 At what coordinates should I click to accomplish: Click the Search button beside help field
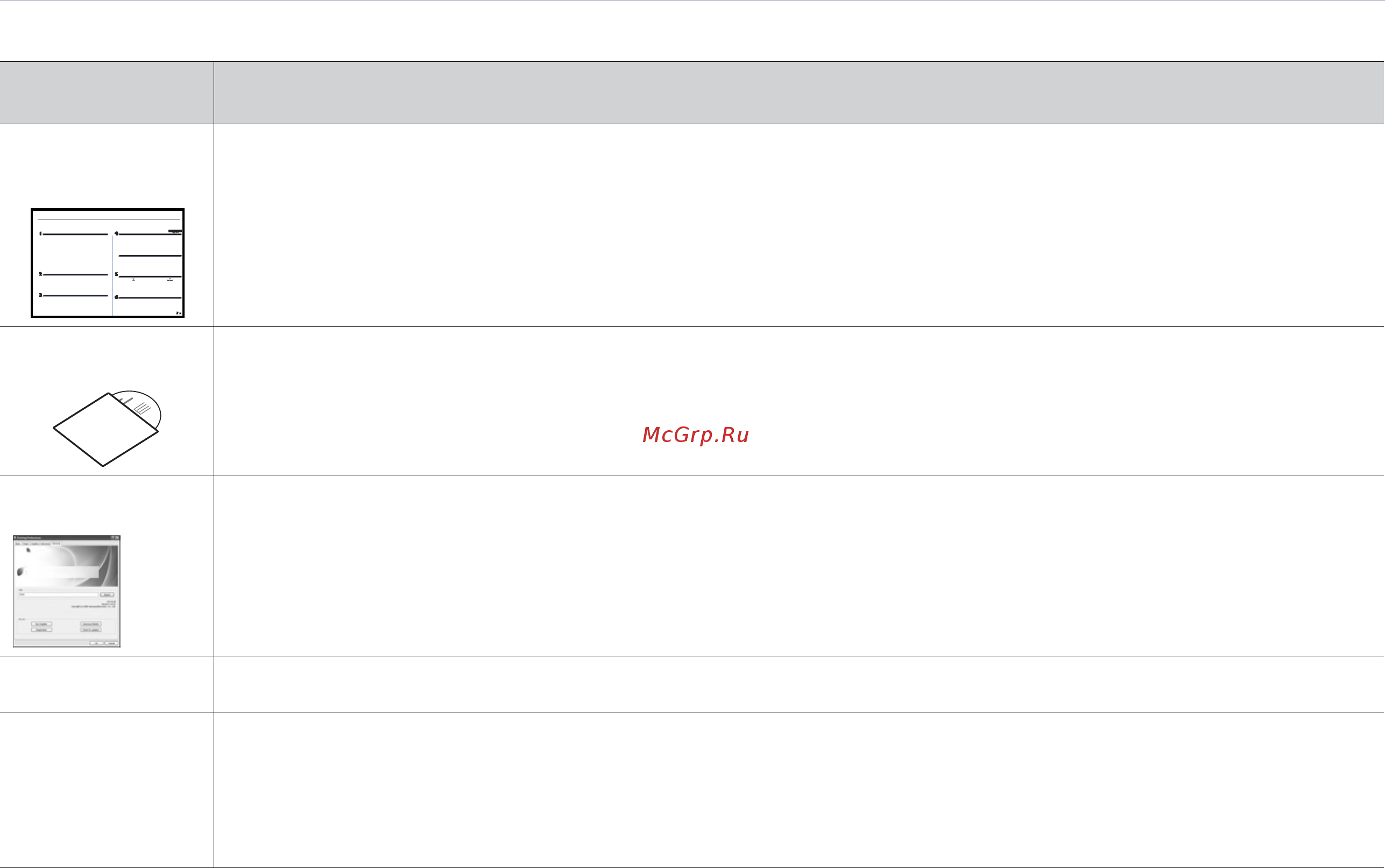[107, 595]
